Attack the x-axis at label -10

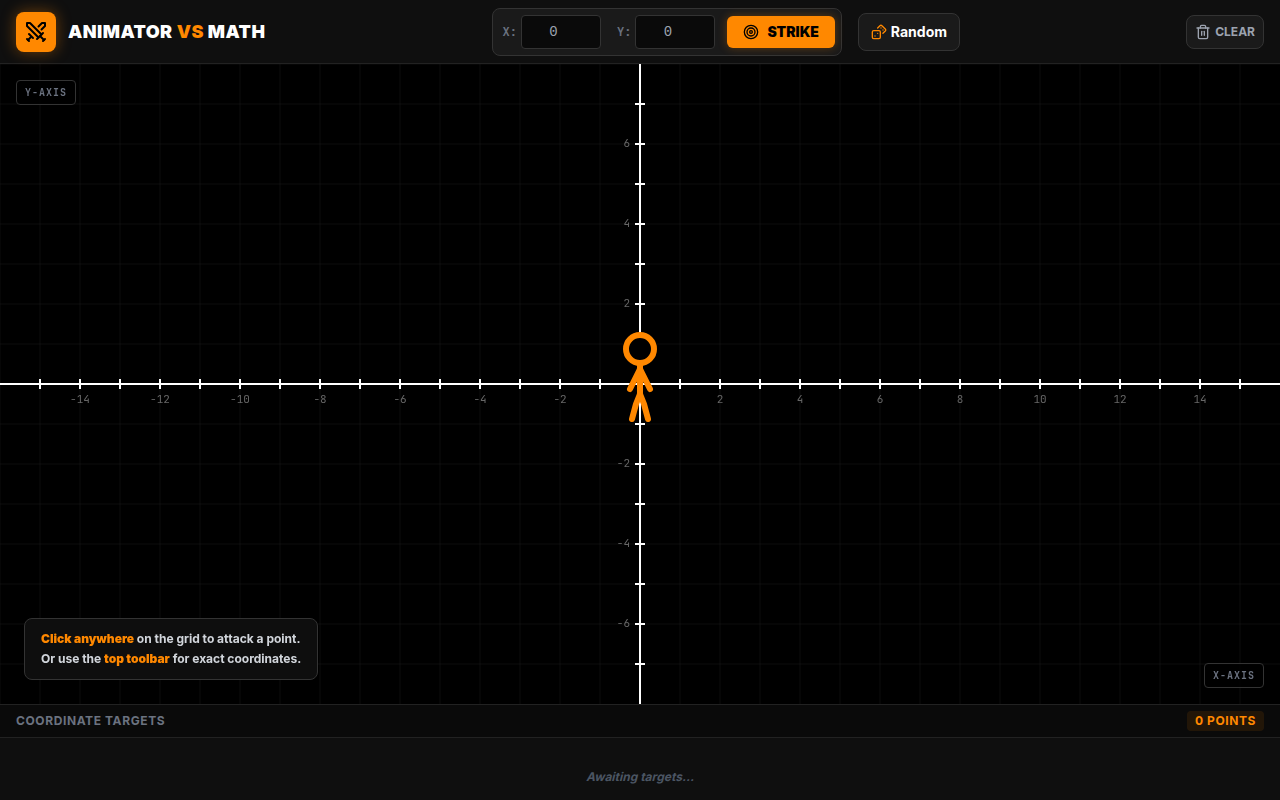(x=240, y=384)
